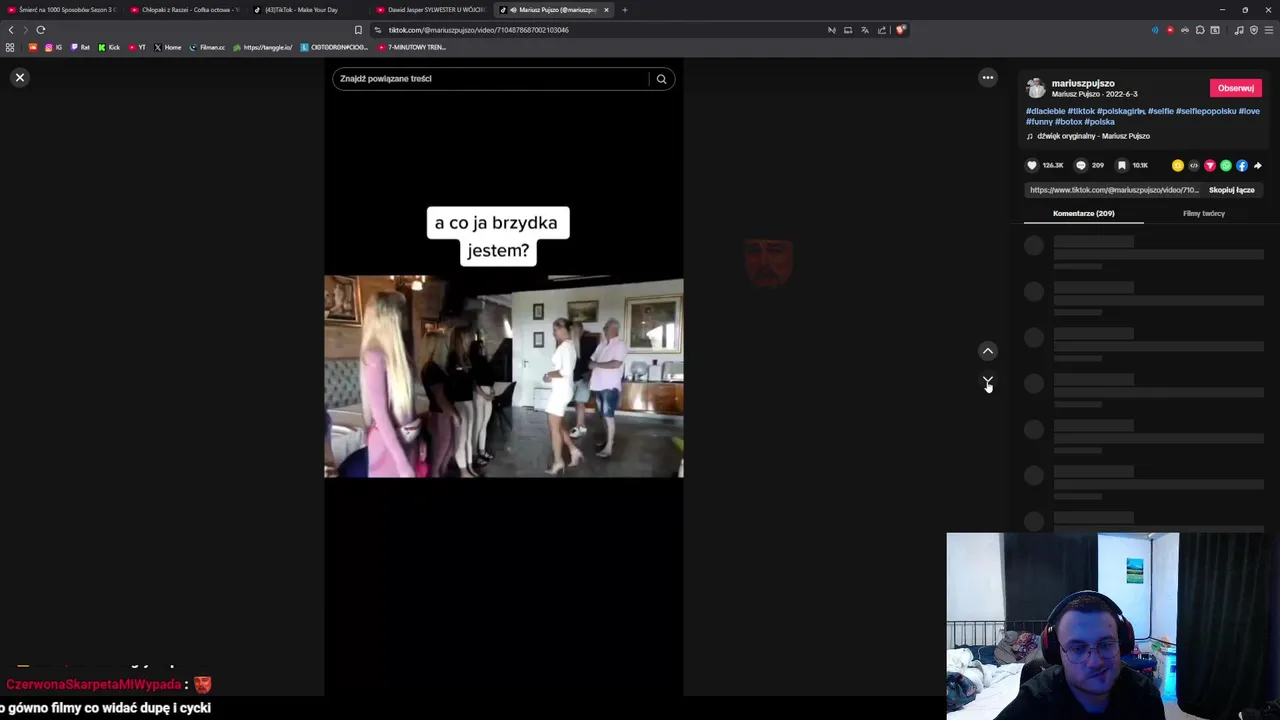The height and width of the screenshot is (720, 1280).
Task: Open the three-dots more options menu
Action: 988,77
